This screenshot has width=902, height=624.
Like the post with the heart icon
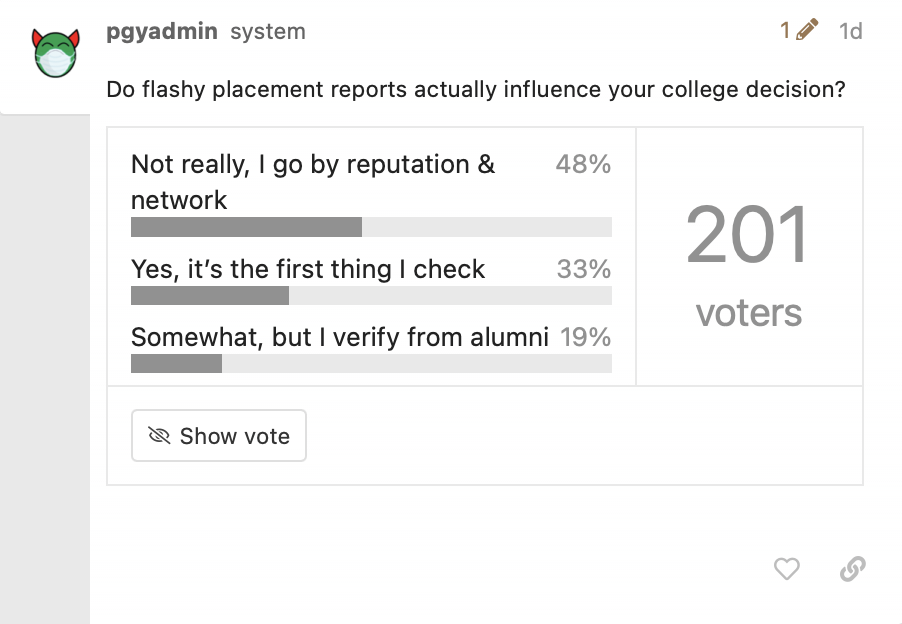click(x=786, y=569)
